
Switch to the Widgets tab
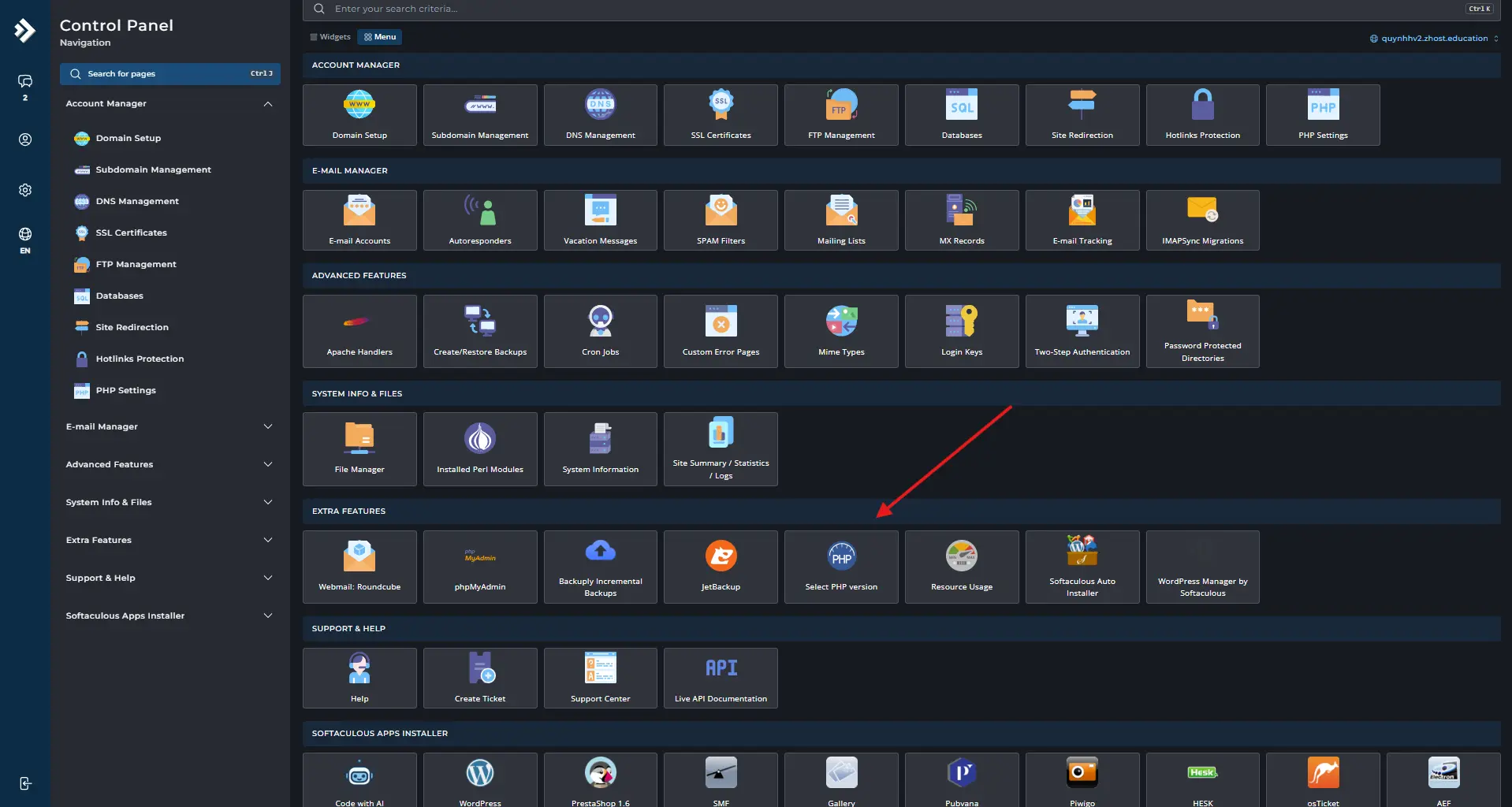click(x=330, y=37)
